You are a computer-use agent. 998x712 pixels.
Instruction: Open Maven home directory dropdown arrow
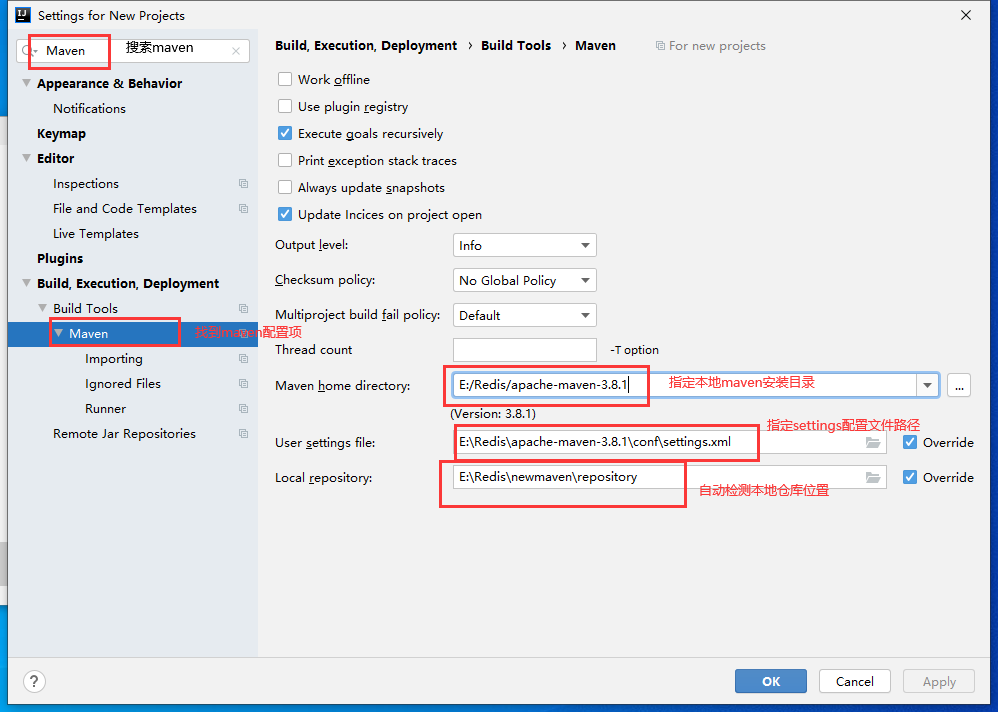(927, 385)
